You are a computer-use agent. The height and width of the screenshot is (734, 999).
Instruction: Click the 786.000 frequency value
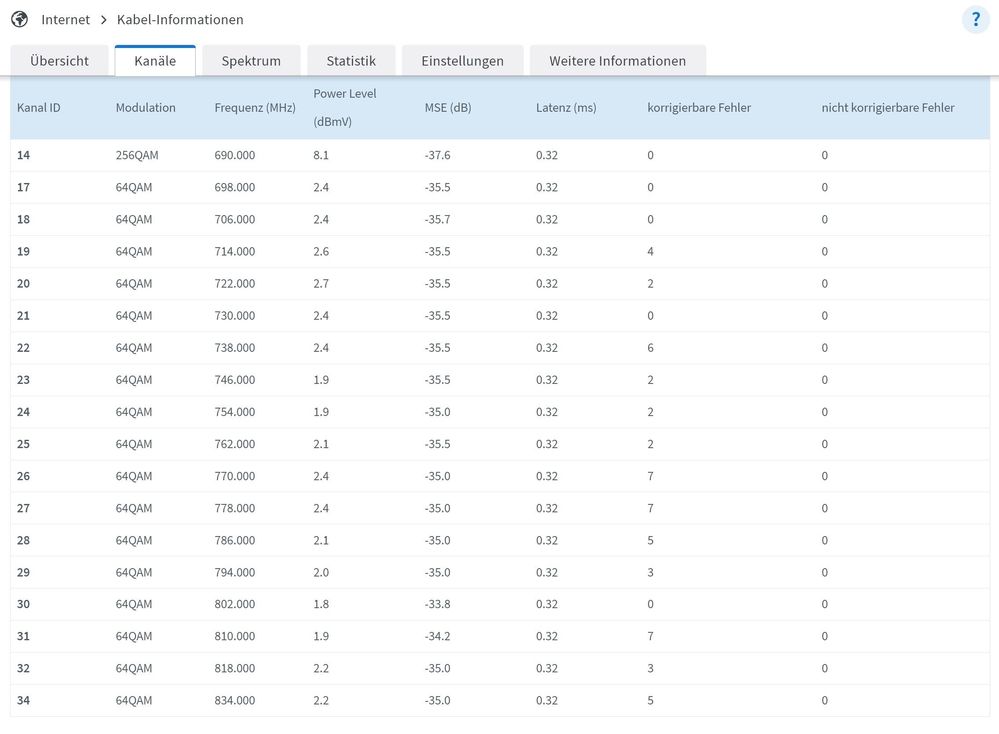tap(234, 540)
